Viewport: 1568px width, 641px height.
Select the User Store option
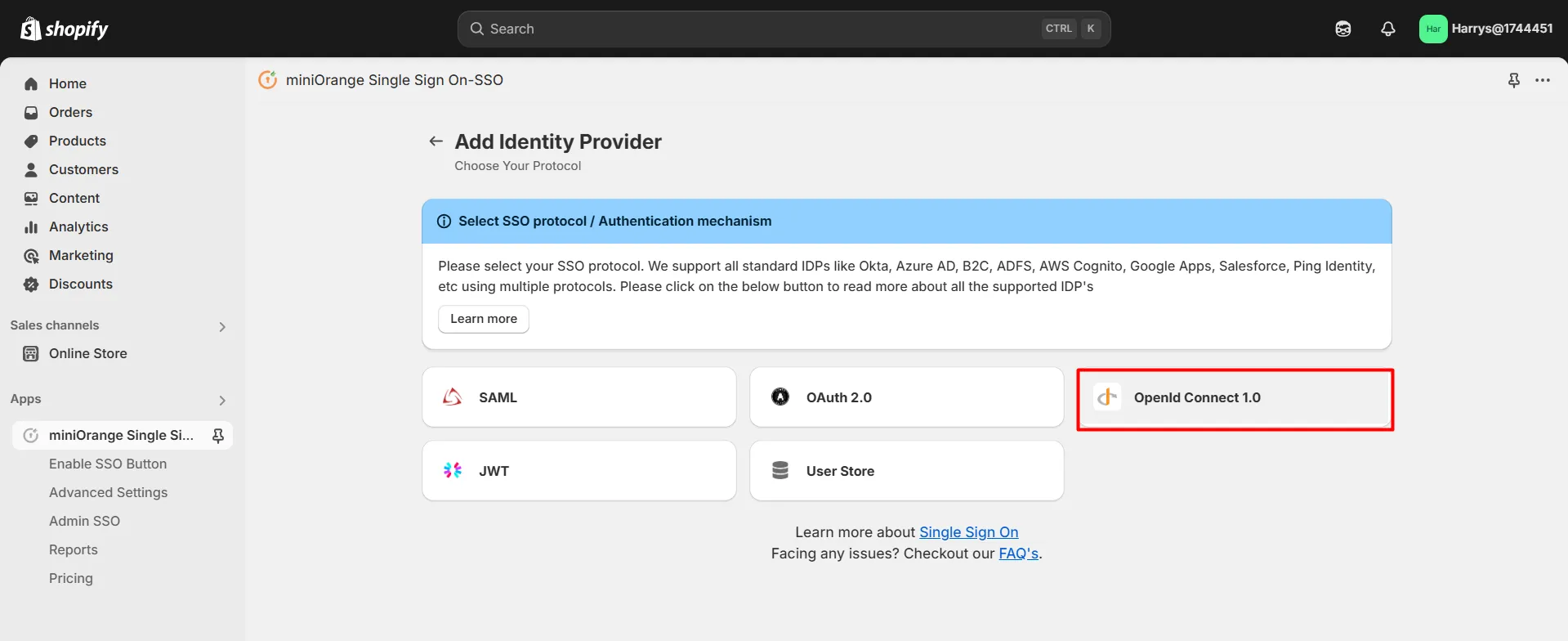coord(906,470)
